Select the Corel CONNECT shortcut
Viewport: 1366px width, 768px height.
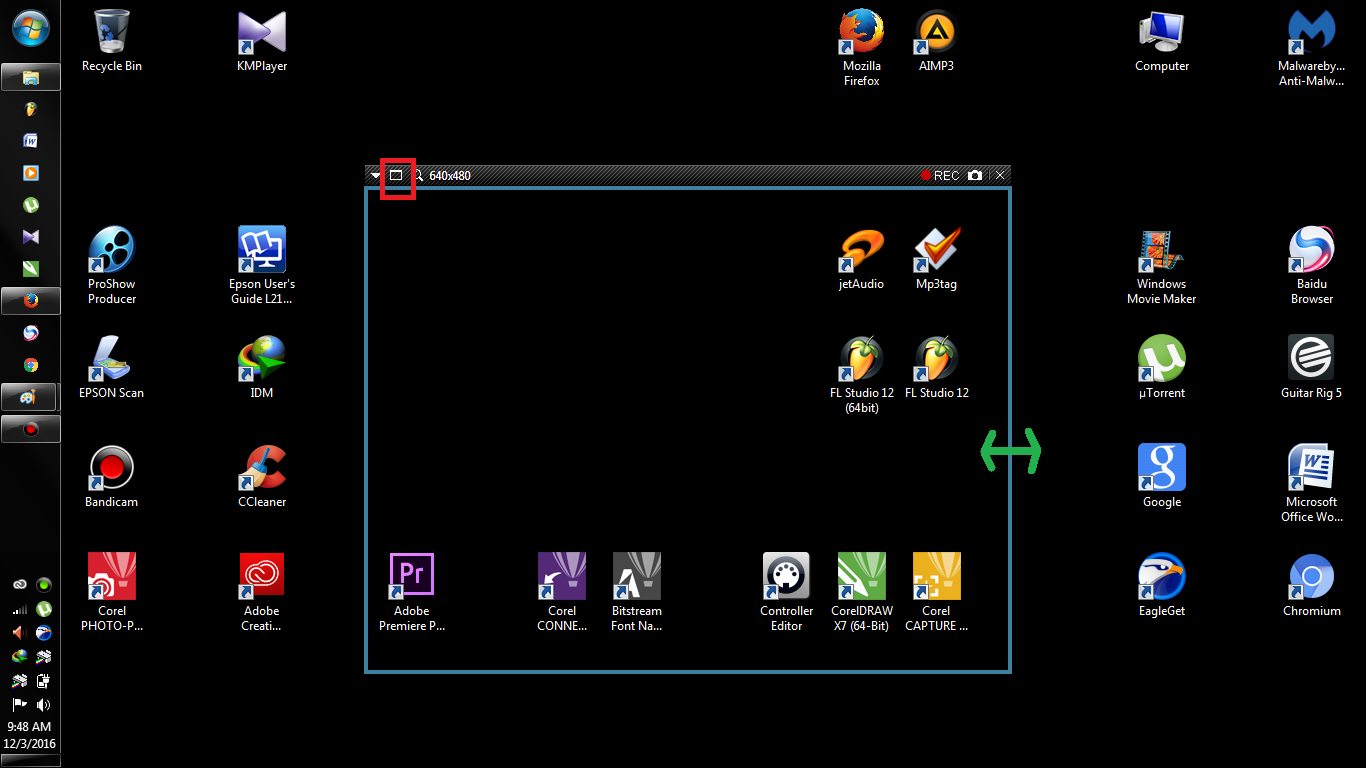click(x=562, y=593)
